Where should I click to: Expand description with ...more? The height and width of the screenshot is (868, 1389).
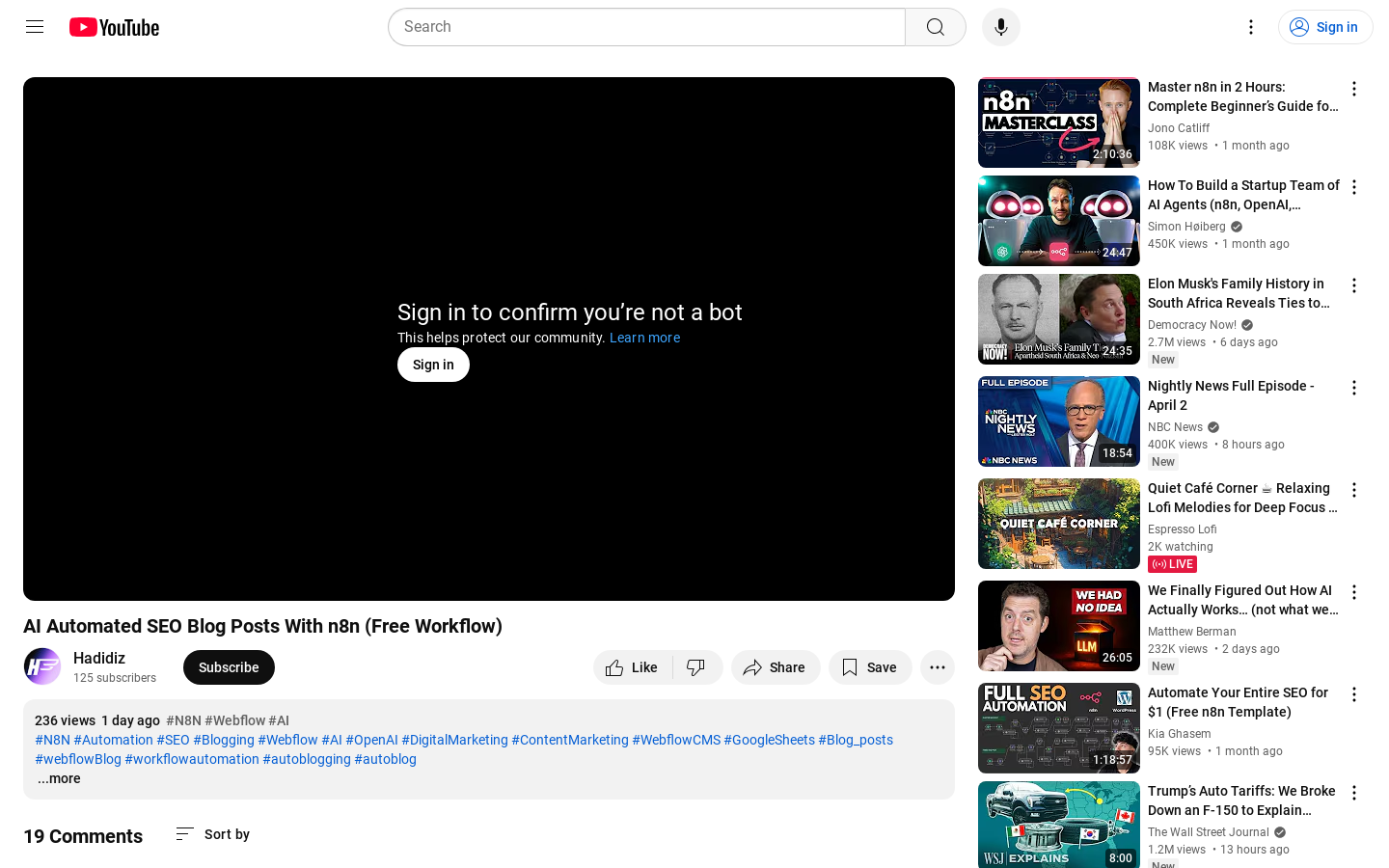click(x=59, y=778)
